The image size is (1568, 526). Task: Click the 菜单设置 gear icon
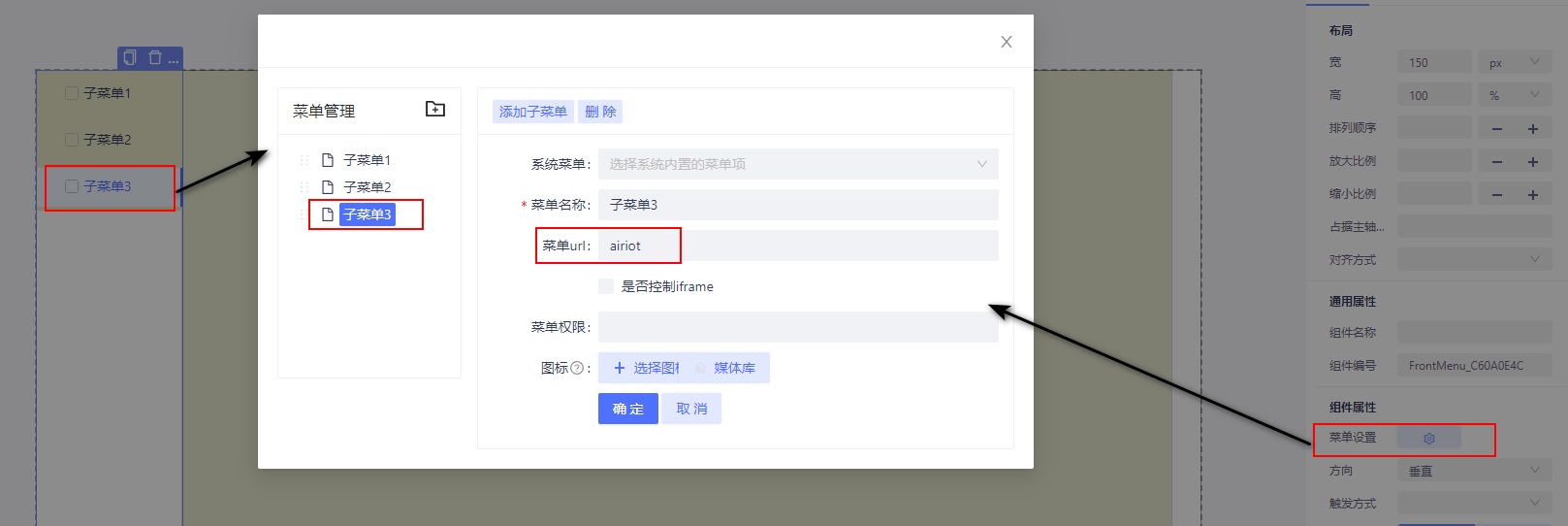1429,439
